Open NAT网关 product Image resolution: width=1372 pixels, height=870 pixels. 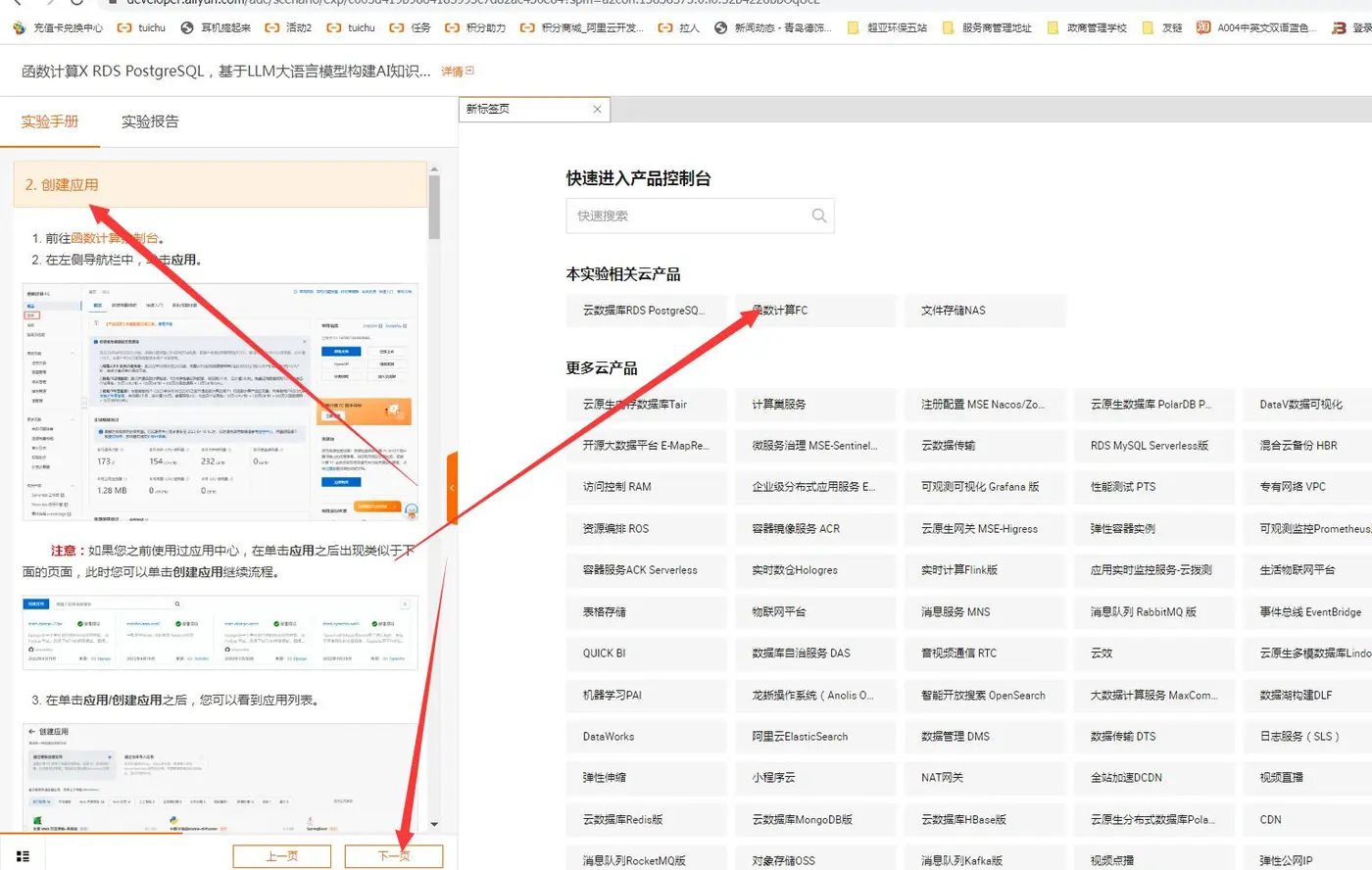pyautogui.click(x=985, y=778)
